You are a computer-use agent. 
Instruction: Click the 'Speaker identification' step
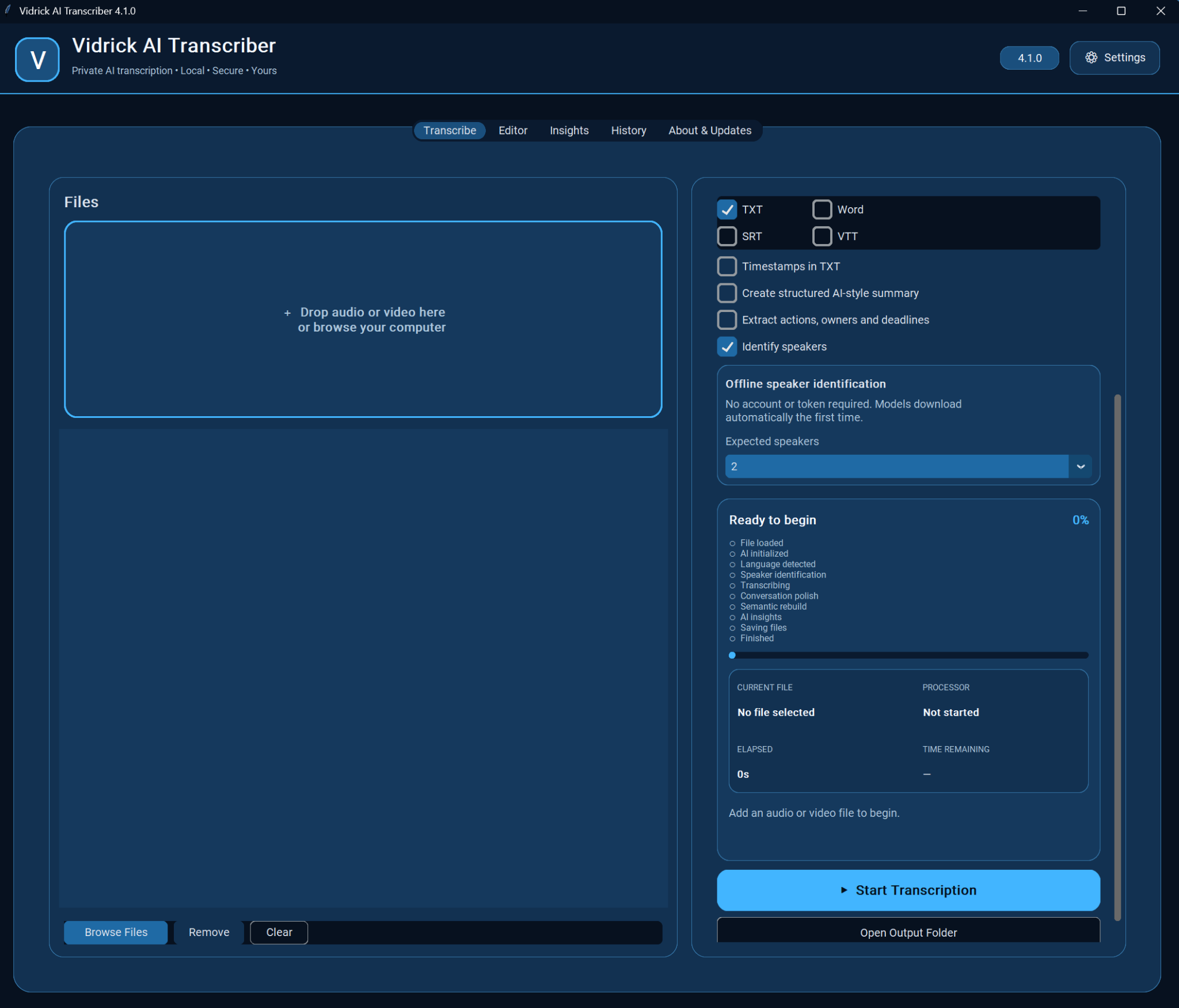point(783,575)
